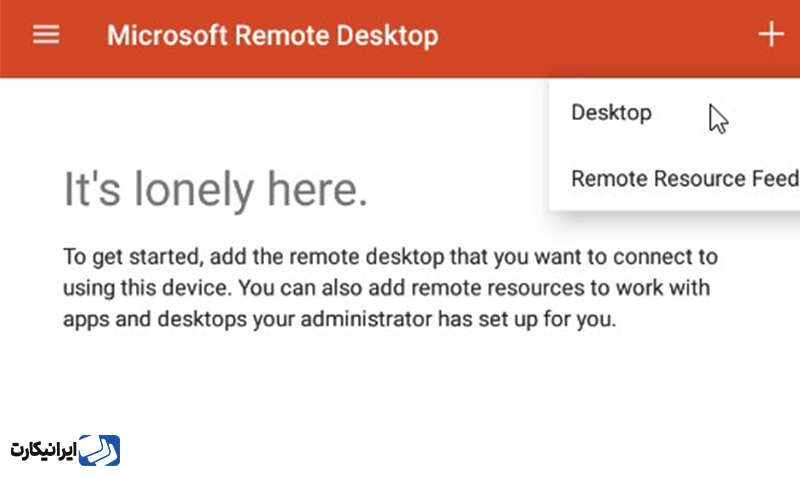Screen dimensions: 800x477
Task: Click the word "Microsoft" in the header
Action: point(167,36)
